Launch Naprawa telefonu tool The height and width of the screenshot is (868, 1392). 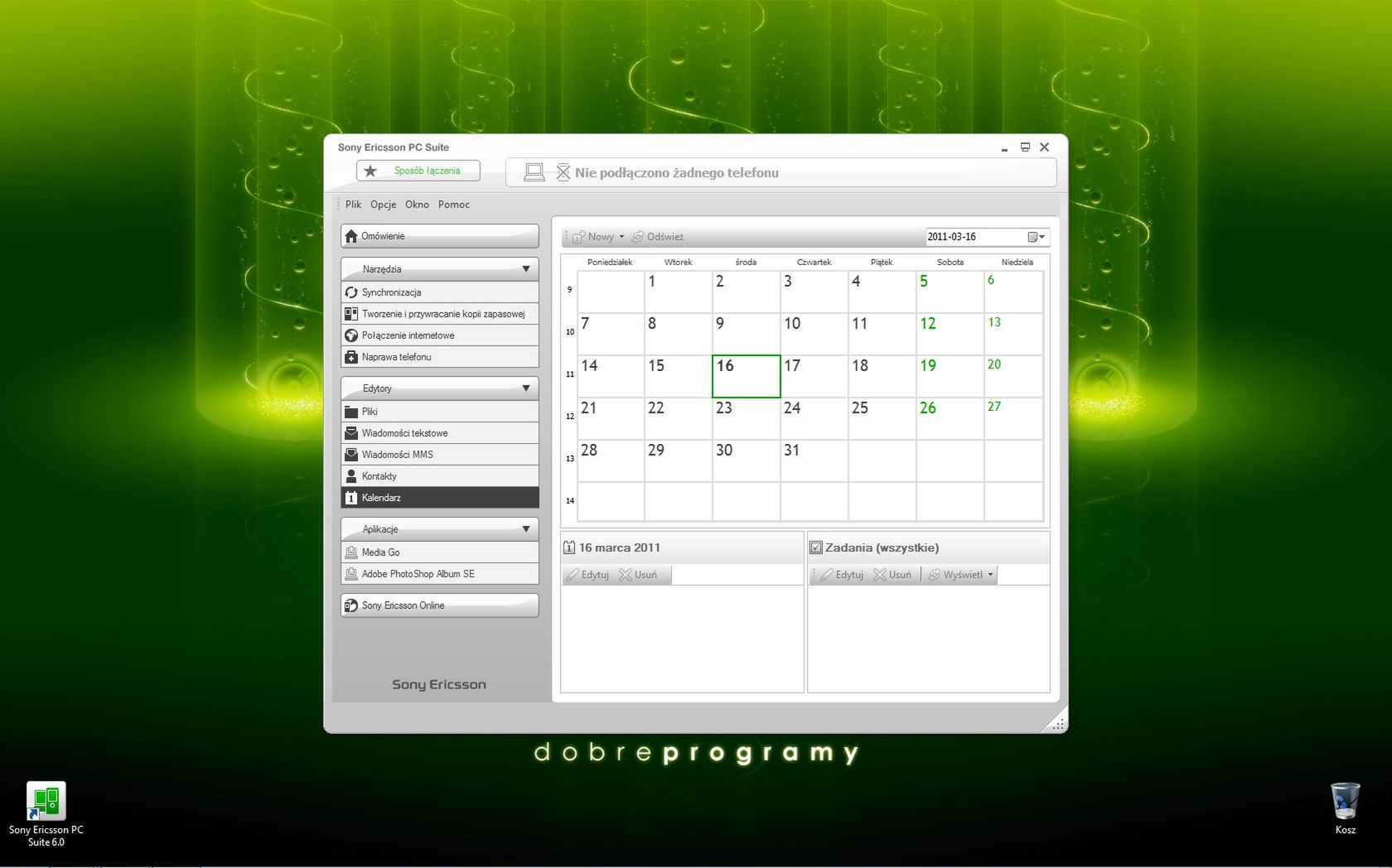pos(439,357)
